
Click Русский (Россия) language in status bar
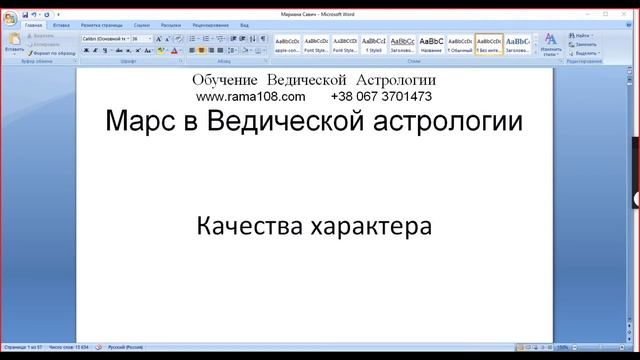(x=125, y=347)
